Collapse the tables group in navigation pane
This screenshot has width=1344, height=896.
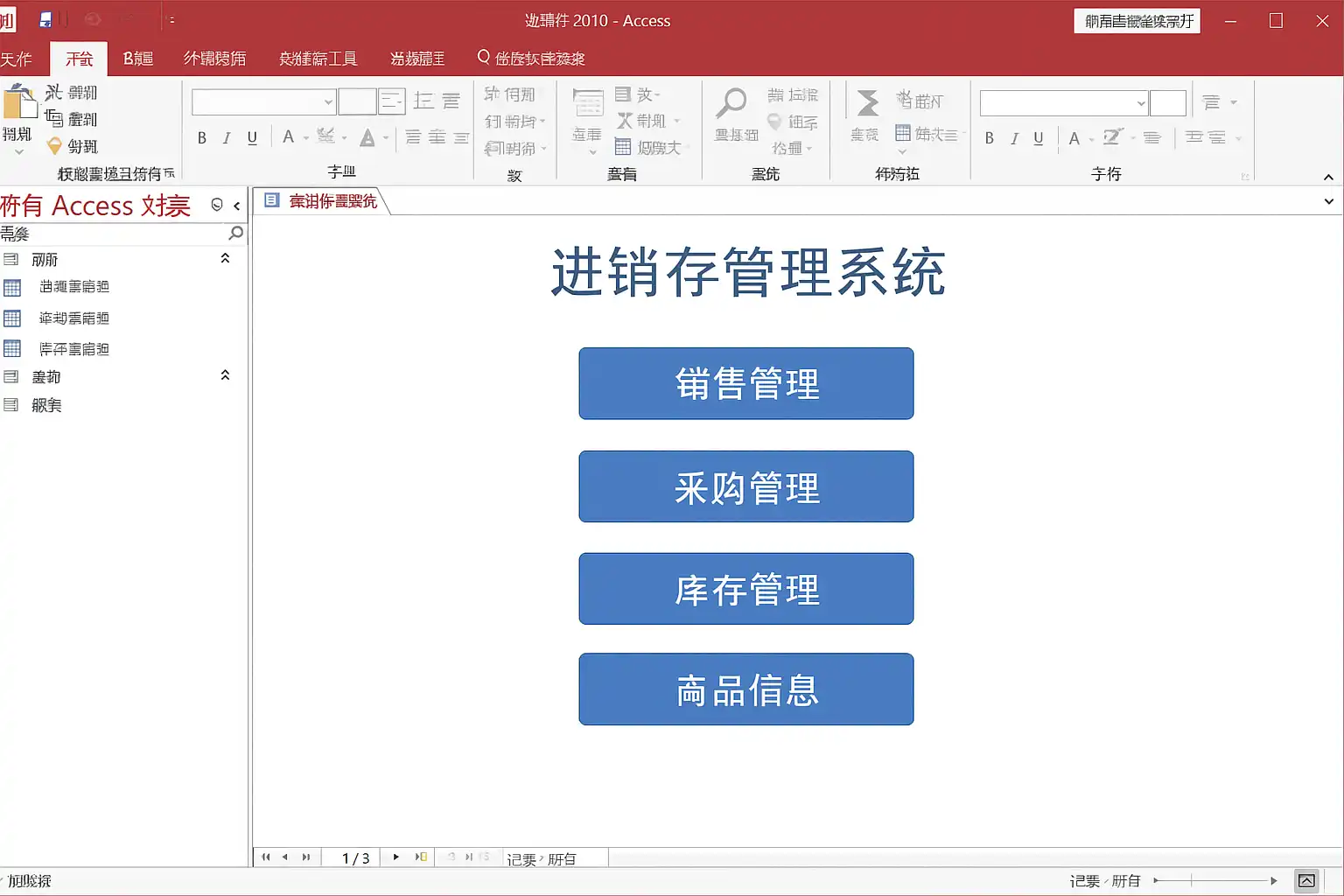pos(225,259)
